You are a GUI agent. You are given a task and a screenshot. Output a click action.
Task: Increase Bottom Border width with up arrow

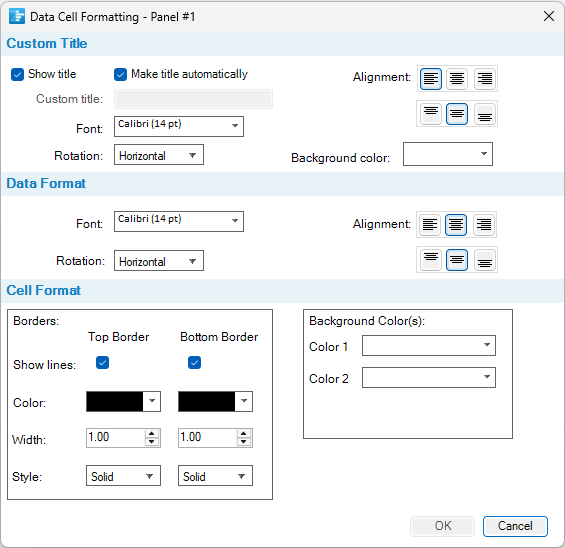[244, 433]
